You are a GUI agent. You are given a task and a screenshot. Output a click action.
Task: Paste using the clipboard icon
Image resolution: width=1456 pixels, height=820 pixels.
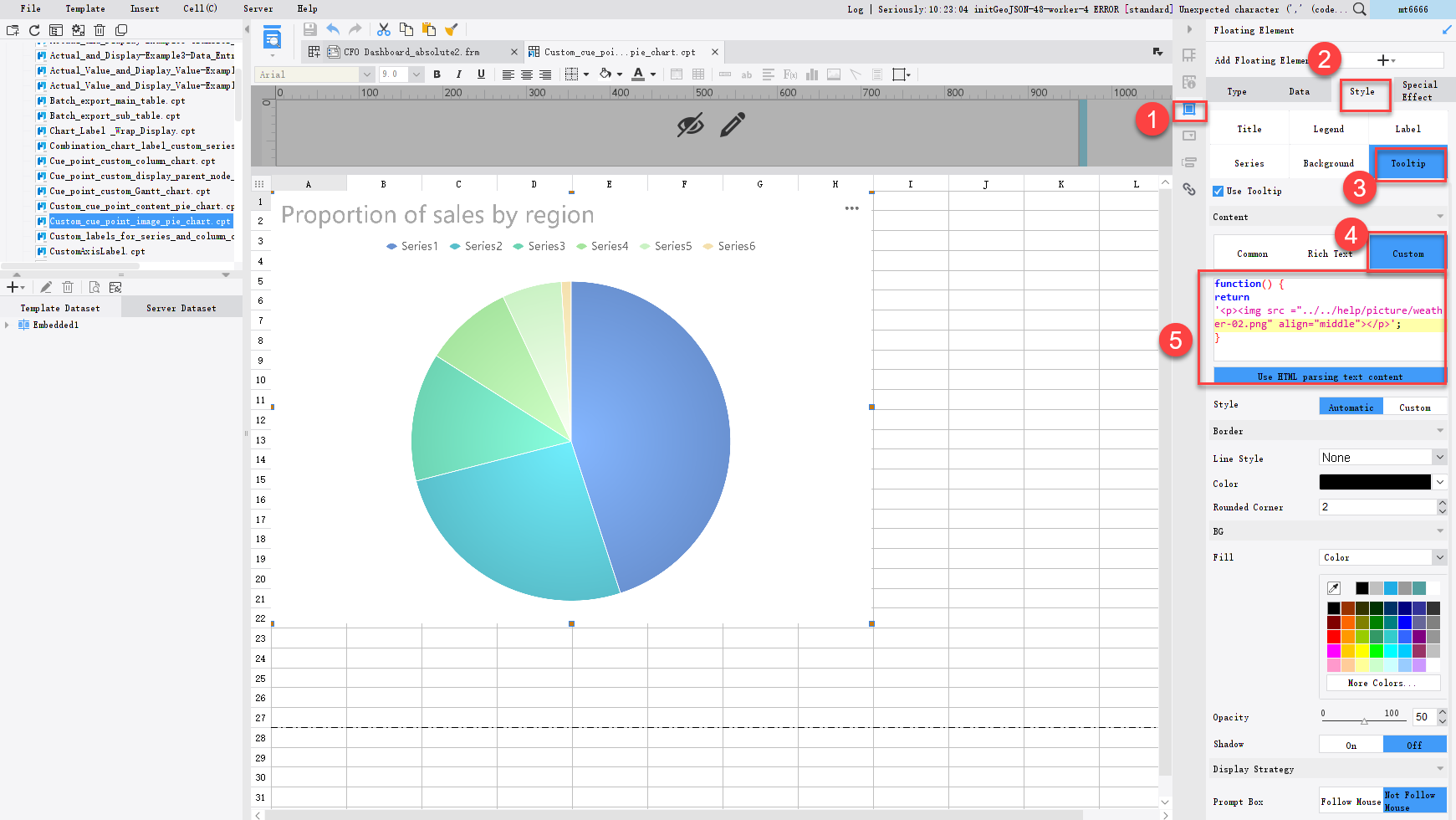(429, 29)
